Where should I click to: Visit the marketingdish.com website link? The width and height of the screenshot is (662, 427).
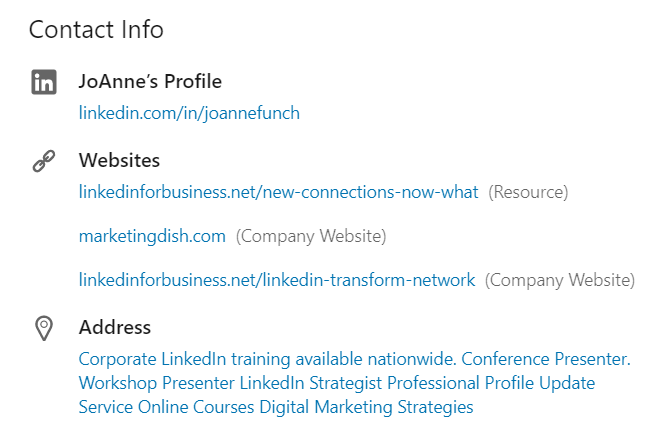[x=152, y=236]
